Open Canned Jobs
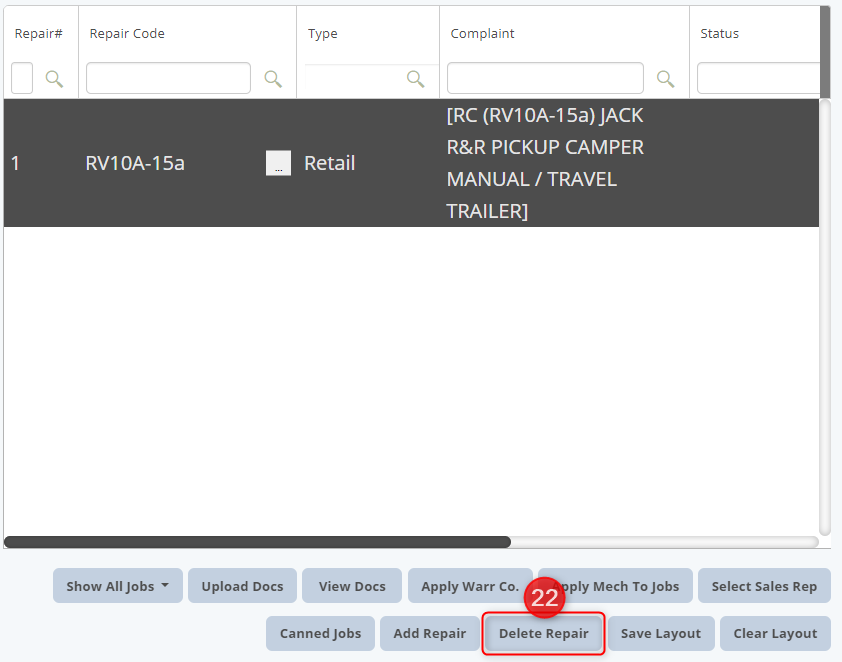This screenshot has height=662, width=842. [x=320, y=634]
